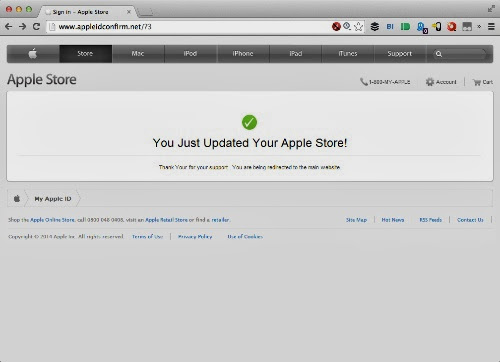Focus the Apple nav search field
The height and width of the screenshot is (362, 500).
459,54
